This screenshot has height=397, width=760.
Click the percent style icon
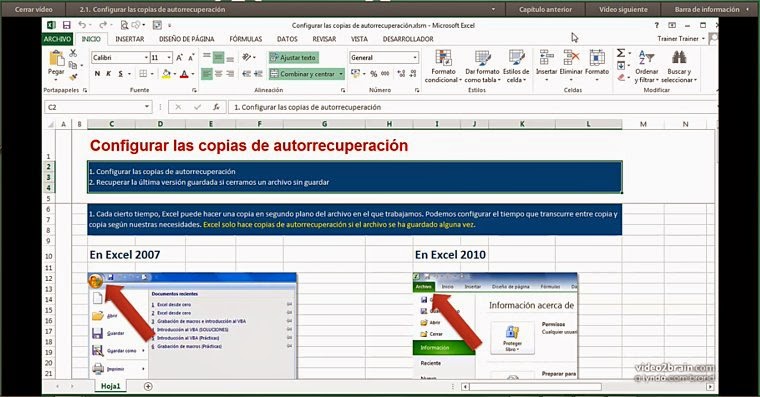pos(374,74)
